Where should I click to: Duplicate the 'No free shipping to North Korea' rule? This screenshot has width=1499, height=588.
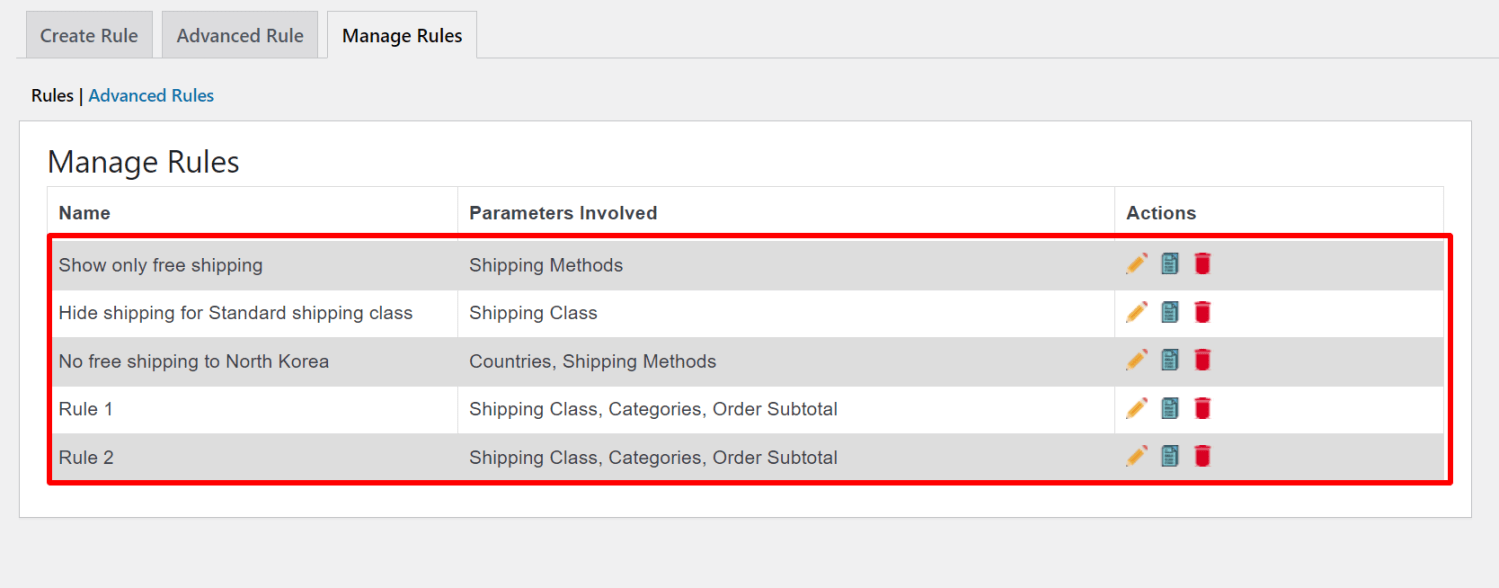[1169, 360]
